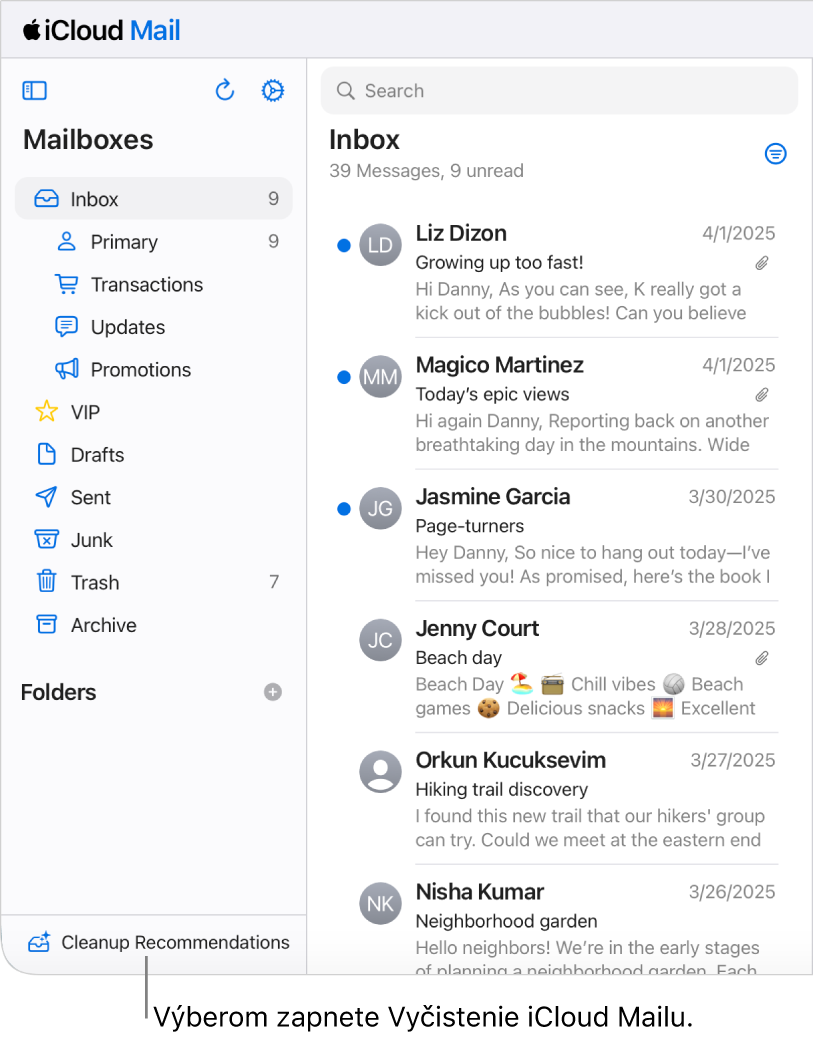The image size is (817, 1040).
Task: Click the LD avatar of Liz Dizon
Action: (x=381, y=245)
